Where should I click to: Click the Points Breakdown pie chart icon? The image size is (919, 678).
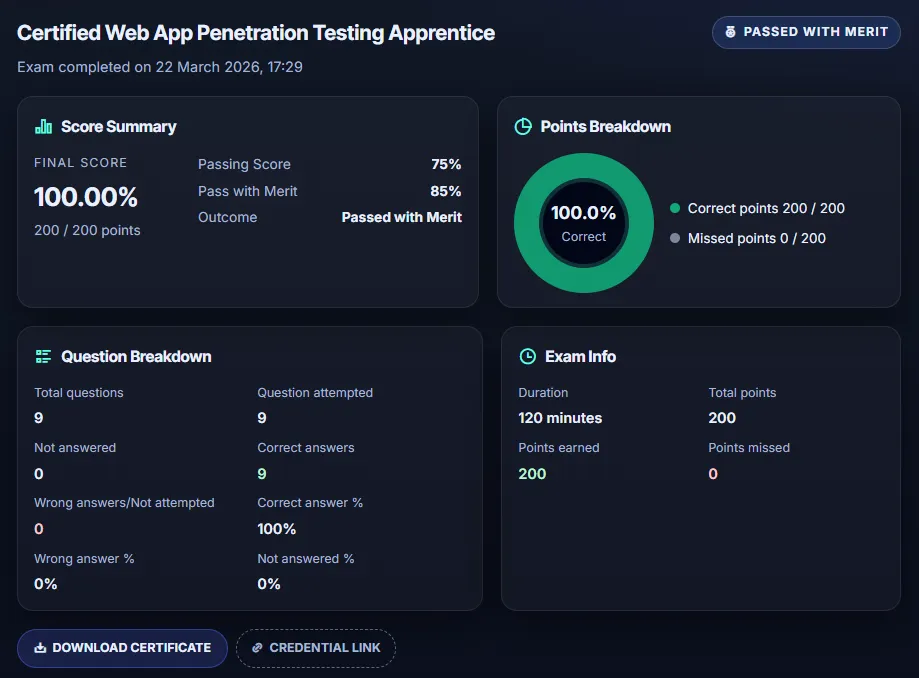coord(522,127)
